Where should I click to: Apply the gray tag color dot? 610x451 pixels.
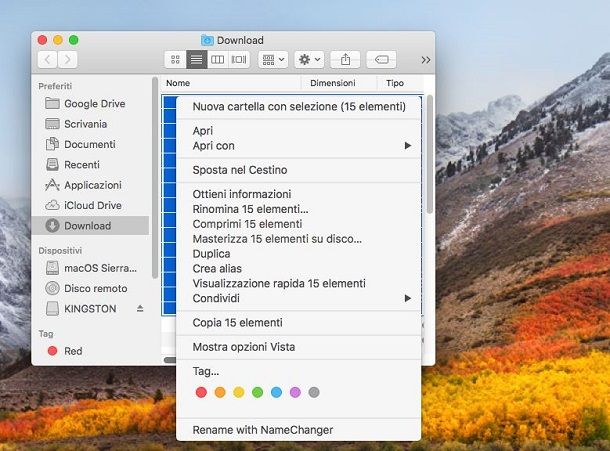pyautogui.click(x=314, y=392)
